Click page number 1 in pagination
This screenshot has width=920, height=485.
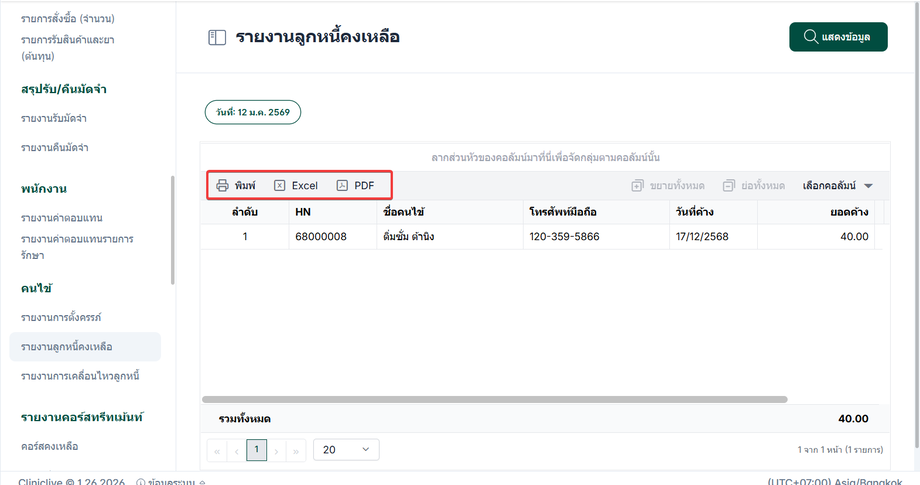[256, 450]
